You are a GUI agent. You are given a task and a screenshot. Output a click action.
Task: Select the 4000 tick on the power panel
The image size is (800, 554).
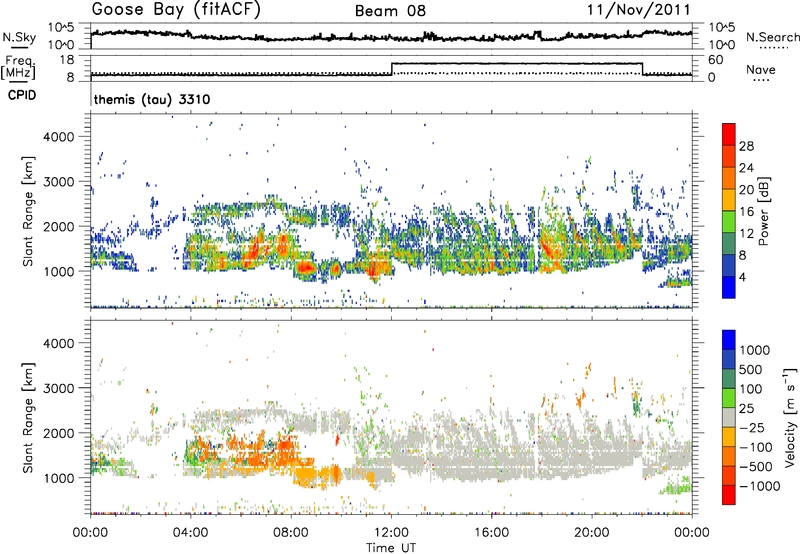[58, 137]
